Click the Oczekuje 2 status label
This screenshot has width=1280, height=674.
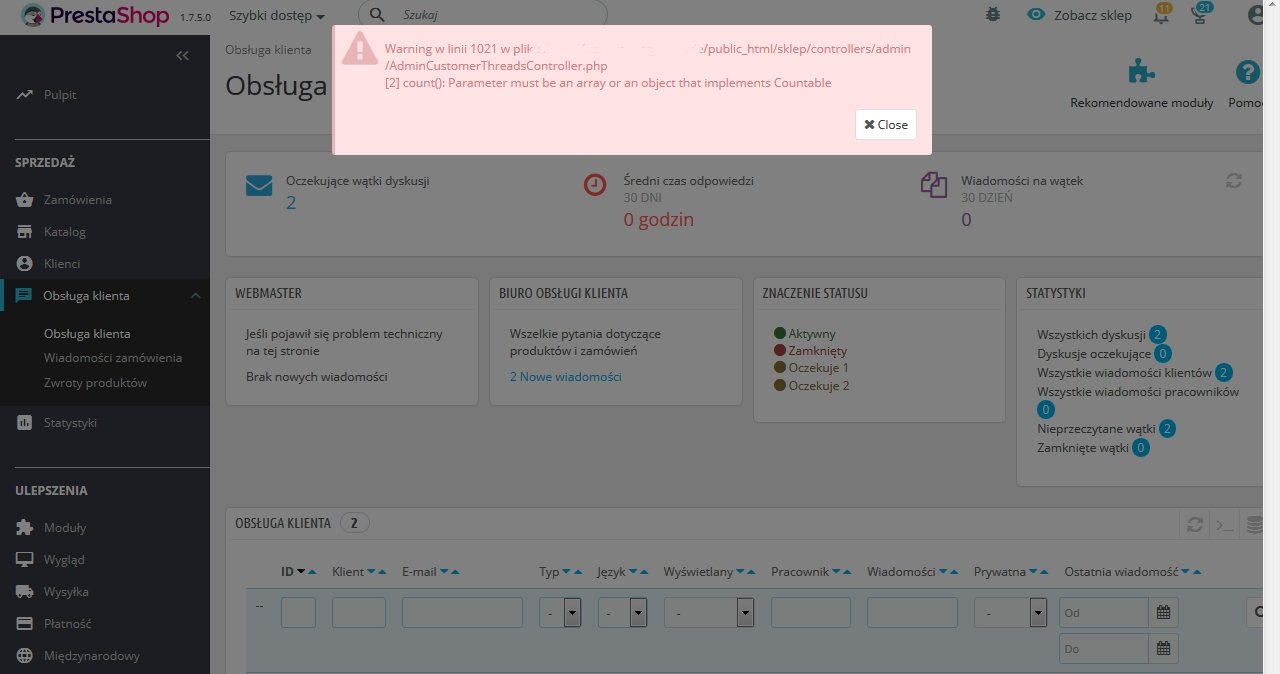(819, 386)
